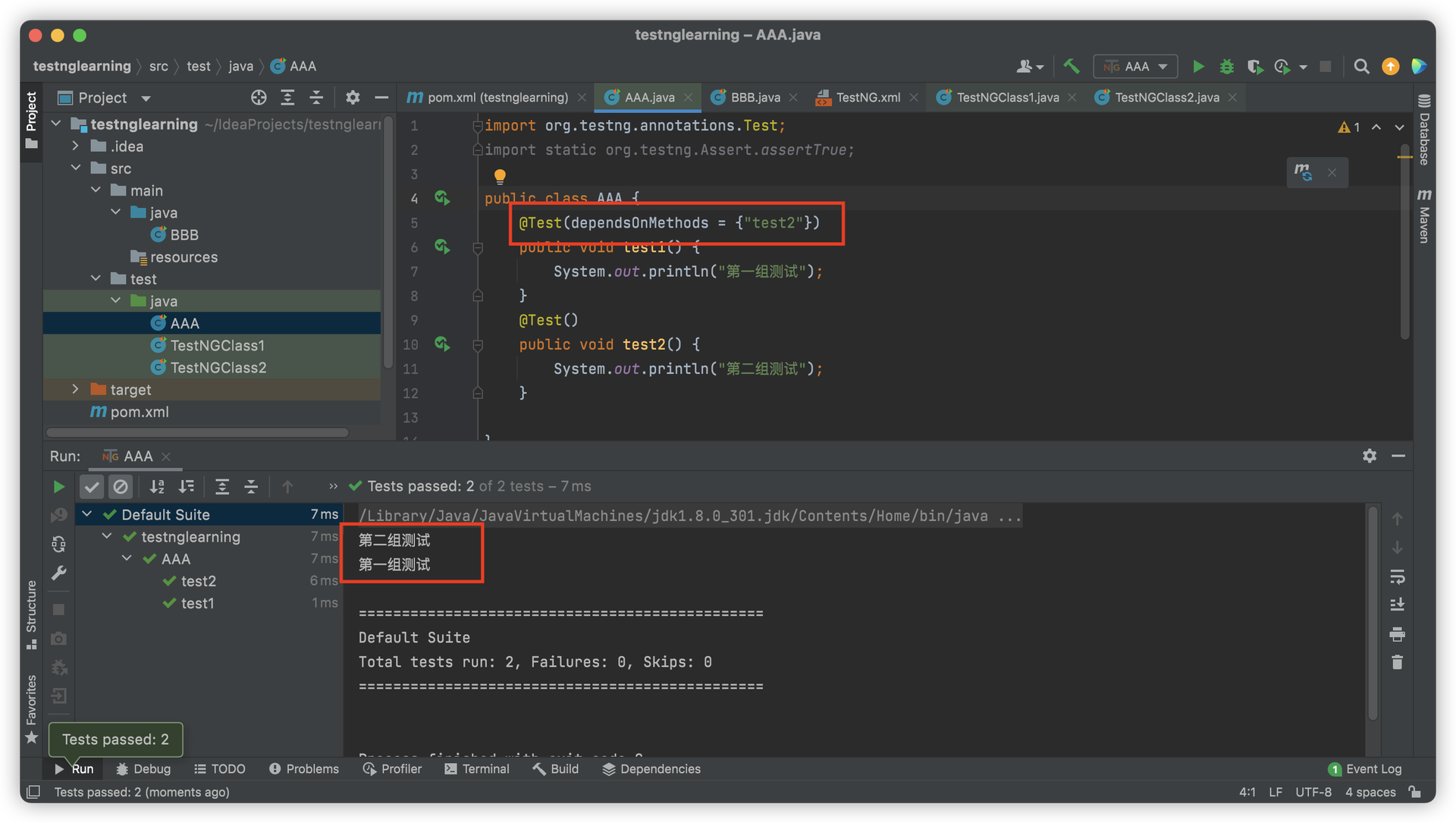
Task: Start debugging with the bug icon
Action: pyautogui.click(x=1226, y=67)
